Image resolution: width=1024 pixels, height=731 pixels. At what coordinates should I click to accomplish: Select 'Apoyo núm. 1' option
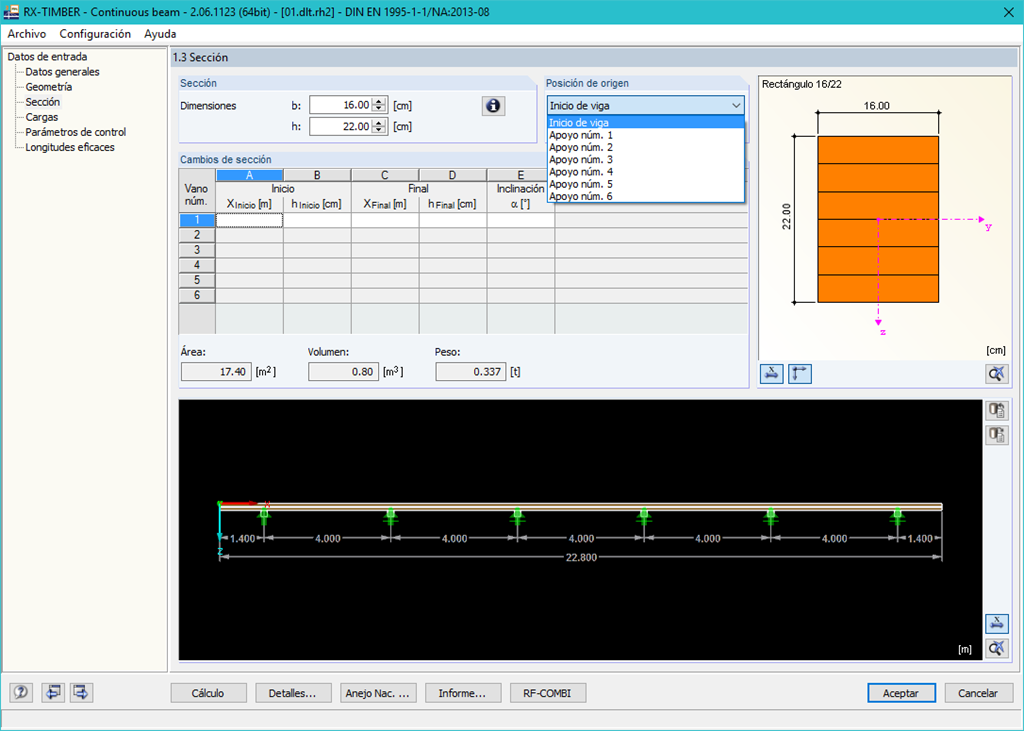[x=646, y=135]
